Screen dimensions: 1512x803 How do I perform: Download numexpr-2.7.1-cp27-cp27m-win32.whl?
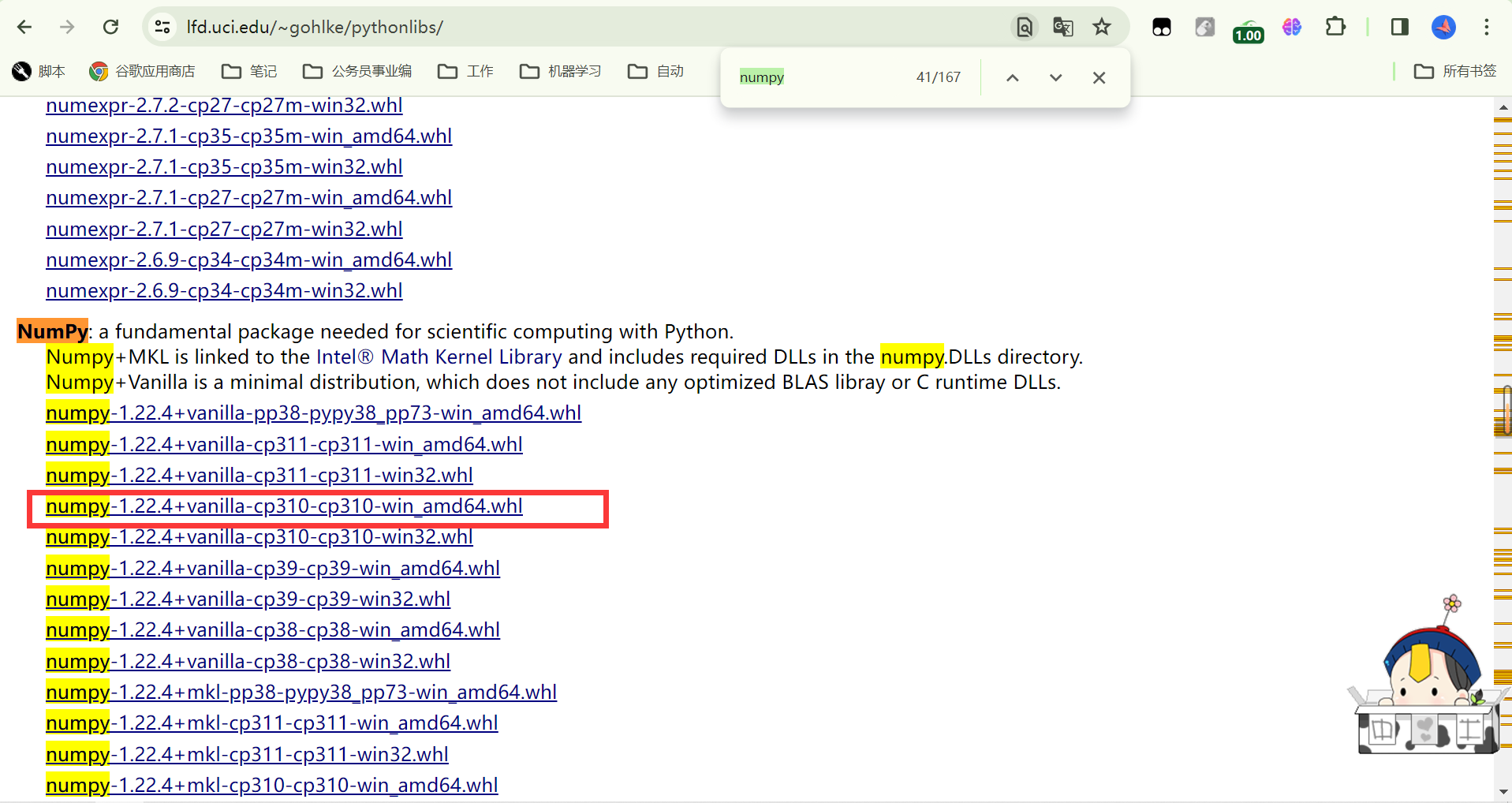224,230
